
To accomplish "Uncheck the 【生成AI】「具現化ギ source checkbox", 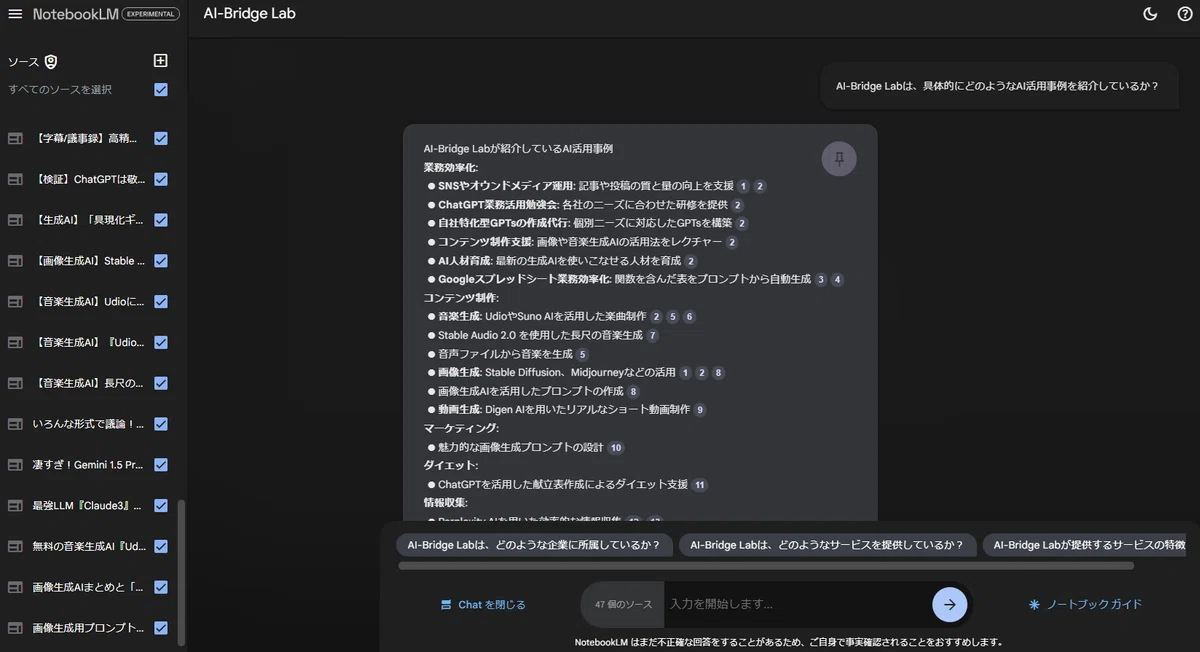I will tap(161, 220).
